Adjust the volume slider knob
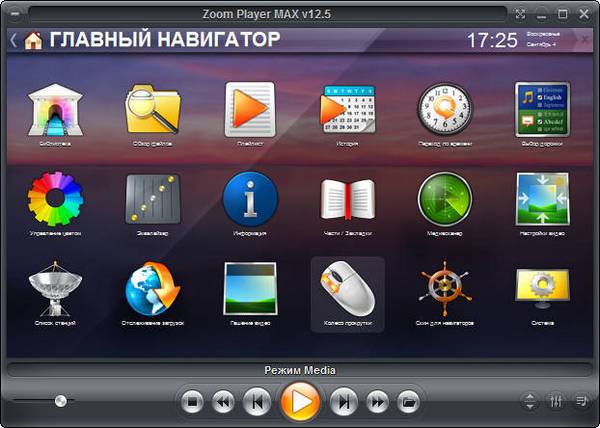Viewport: 600px width, 428px height. point(60,401)
